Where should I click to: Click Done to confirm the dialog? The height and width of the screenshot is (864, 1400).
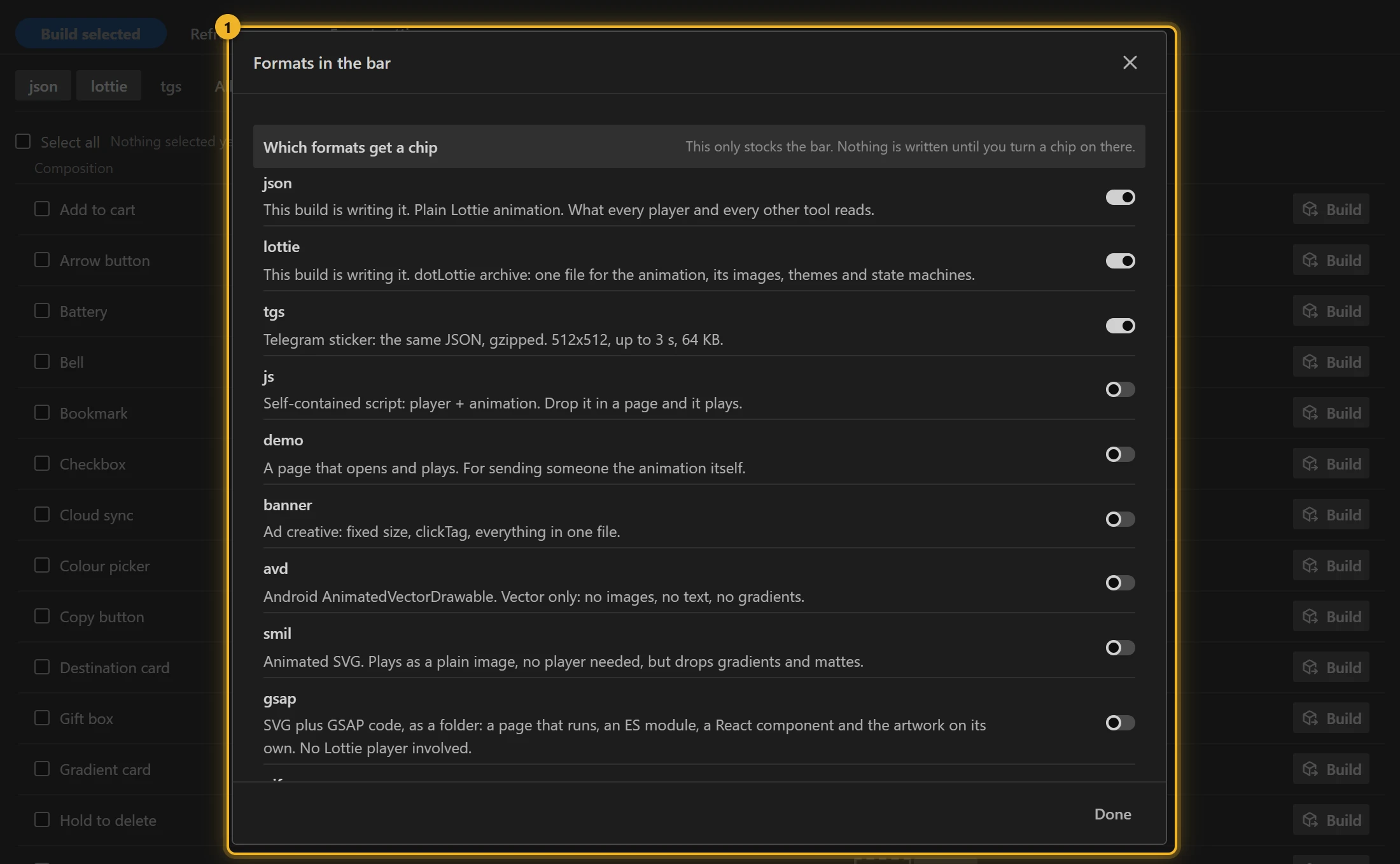pyautogui.click(x=1112, y=814)
